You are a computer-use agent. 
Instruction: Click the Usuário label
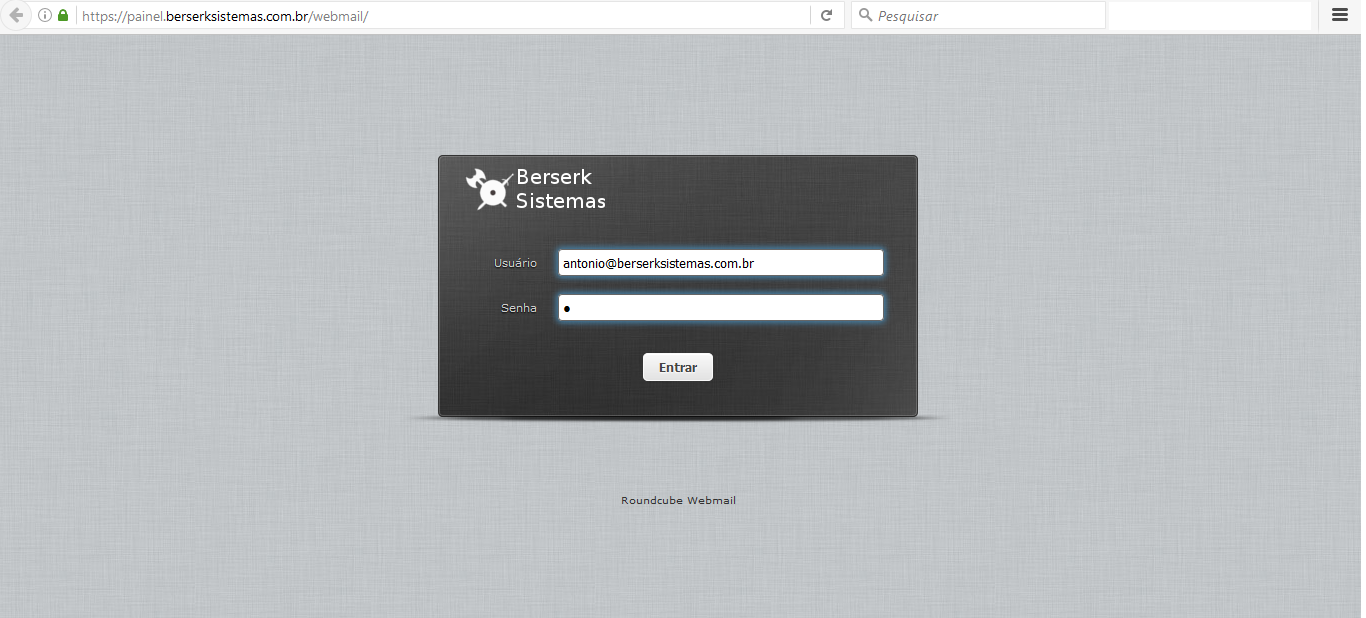515,263
